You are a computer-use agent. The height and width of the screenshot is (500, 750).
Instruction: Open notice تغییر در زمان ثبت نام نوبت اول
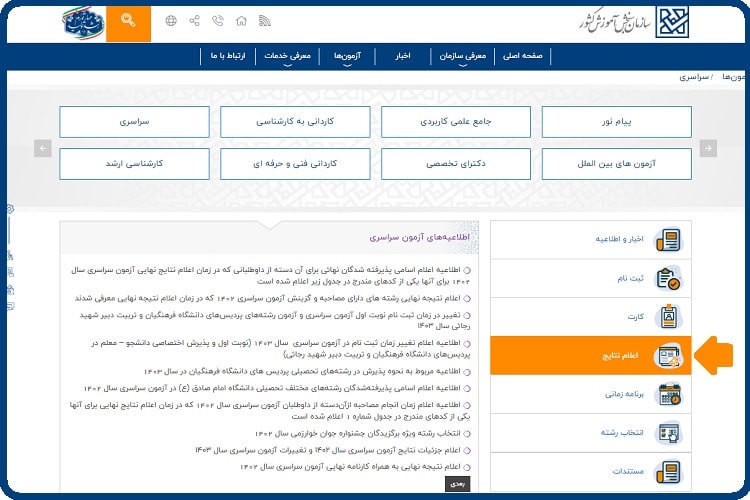275,321
